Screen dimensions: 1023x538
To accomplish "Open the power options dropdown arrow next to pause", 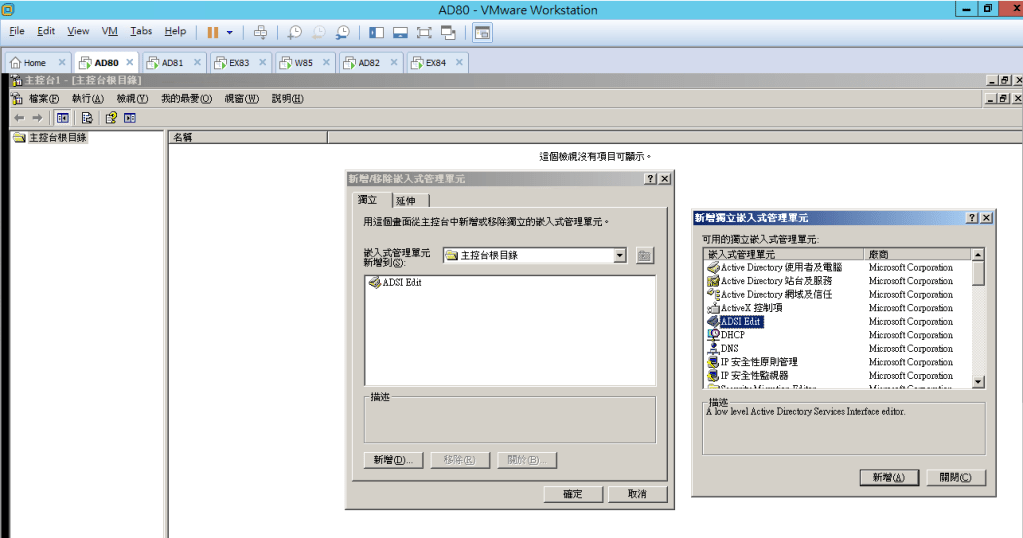I will click(x=229, y=32).
